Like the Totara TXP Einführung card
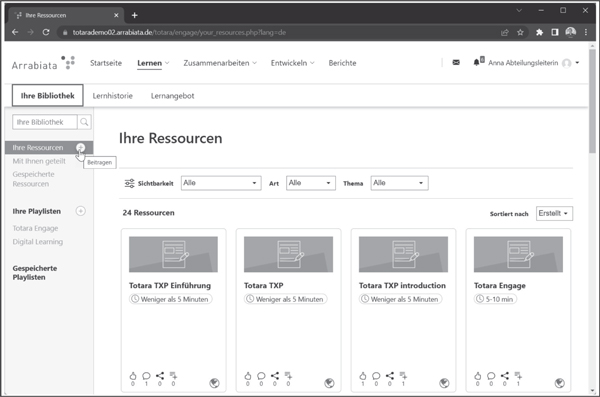Viewport: 600px width, 397px height. (133, 376)
